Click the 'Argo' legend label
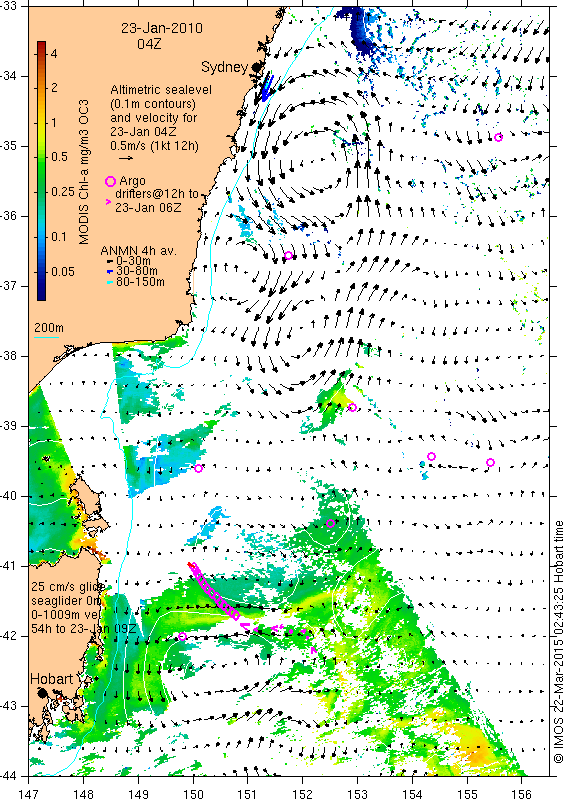 (x=132, y=181)
